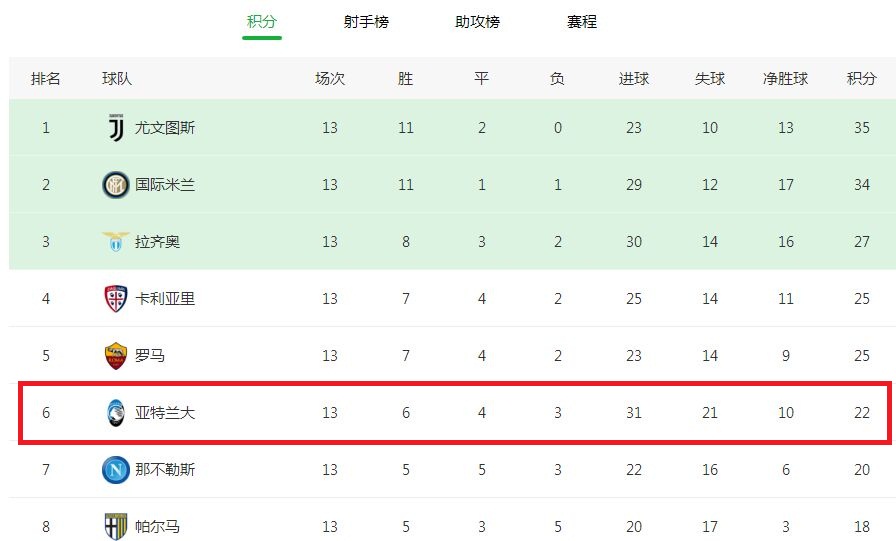Click the 净胜球 column header

[785, 78]
